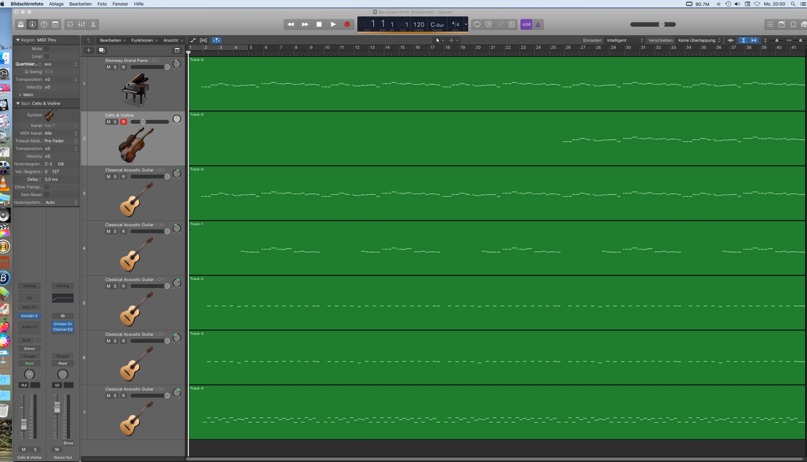Open the Note Pads button
Viewport: 807px width, 462px height.
[781, 24]
